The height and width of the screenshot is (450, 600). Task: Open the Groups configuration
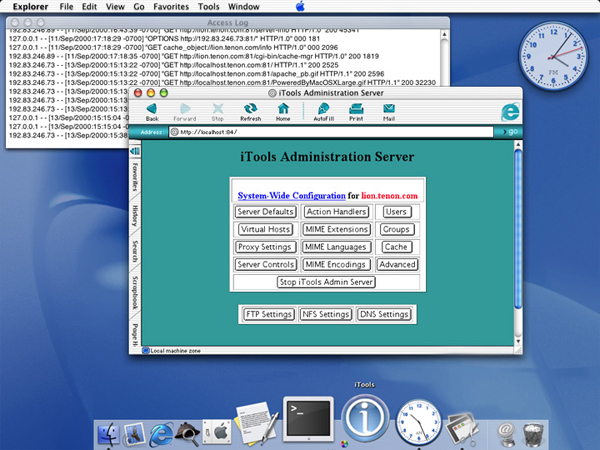click(x=396, y=229)
